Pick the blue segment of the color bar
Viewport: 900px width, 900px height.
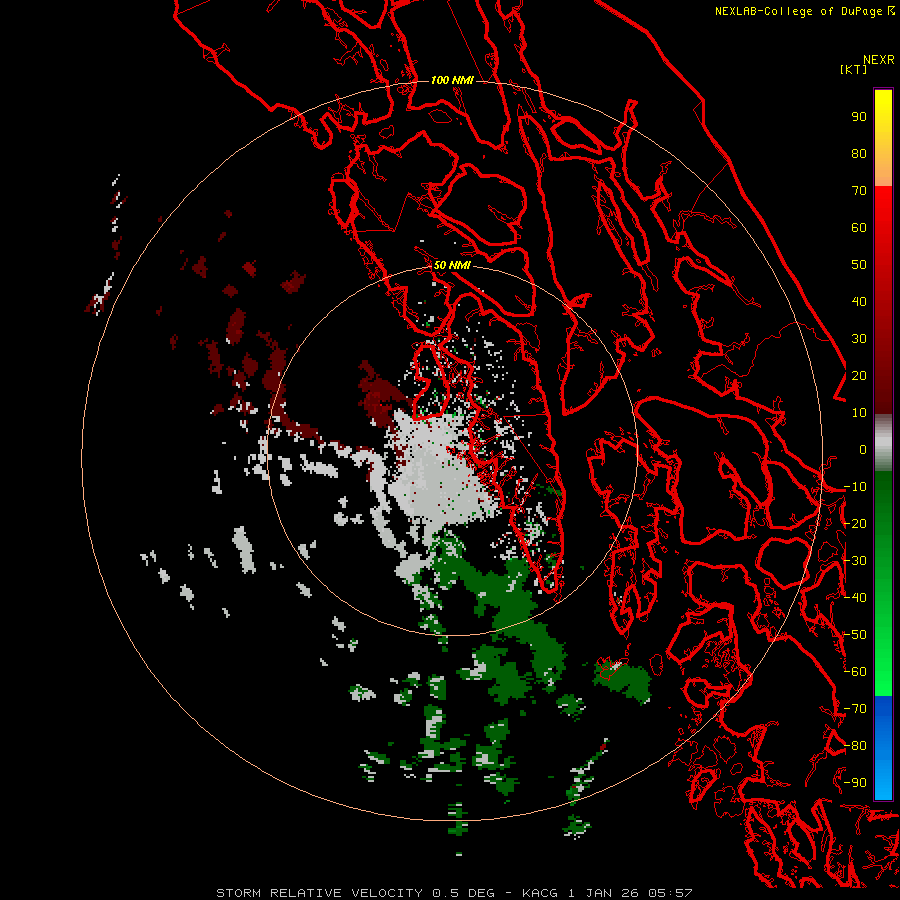pyautogui.click(x=883, y=747)
